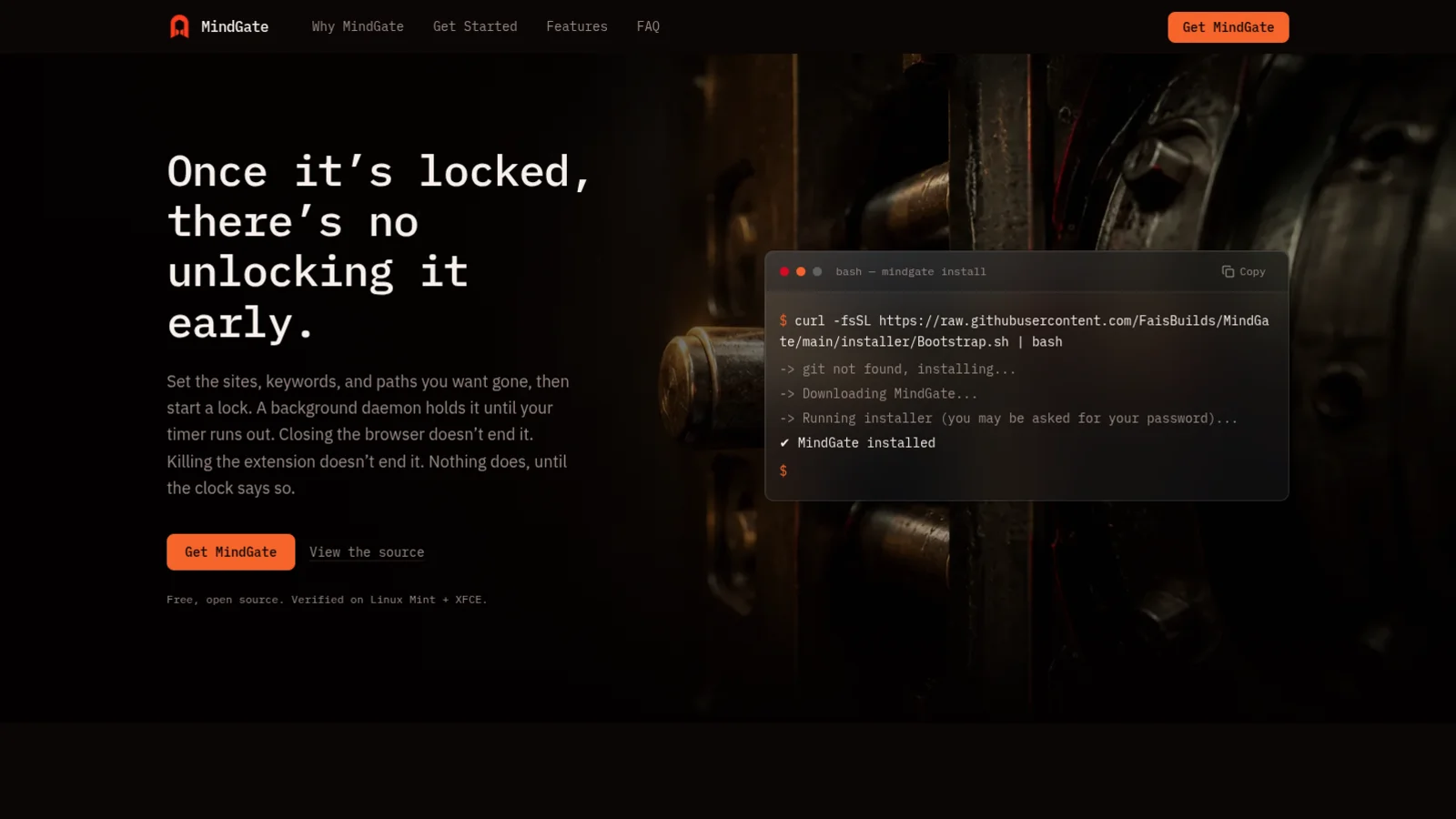Click the hero Get MindGate button
Image resolution: width=1456 pixels, height=819 pixels.
[x=230, y=551]
